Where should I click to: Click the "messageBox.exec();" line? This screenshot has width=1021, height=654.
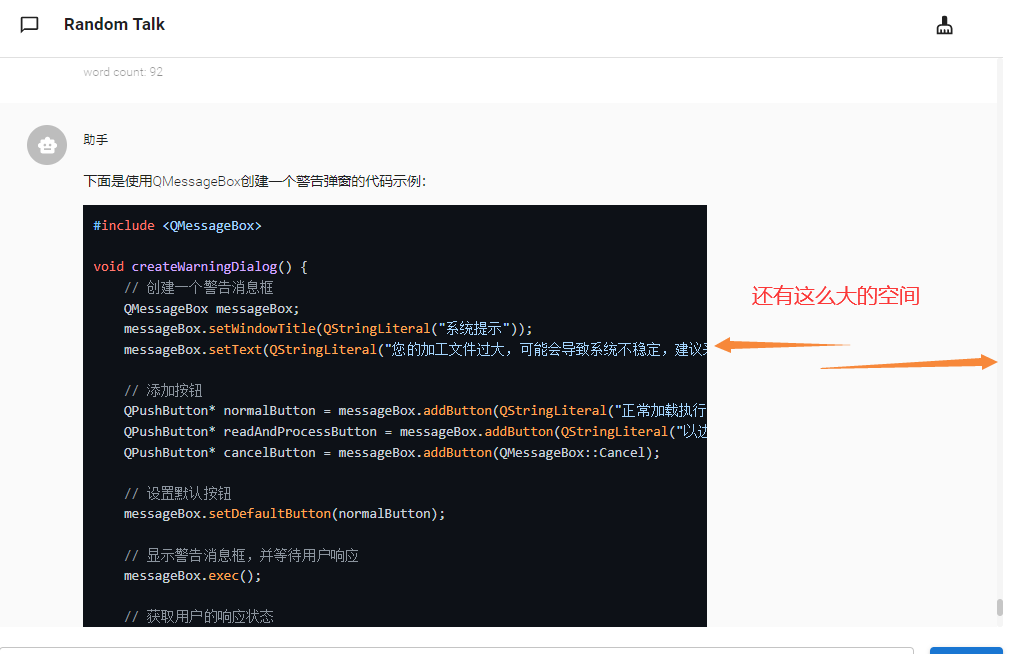click(x=193, y=576)
